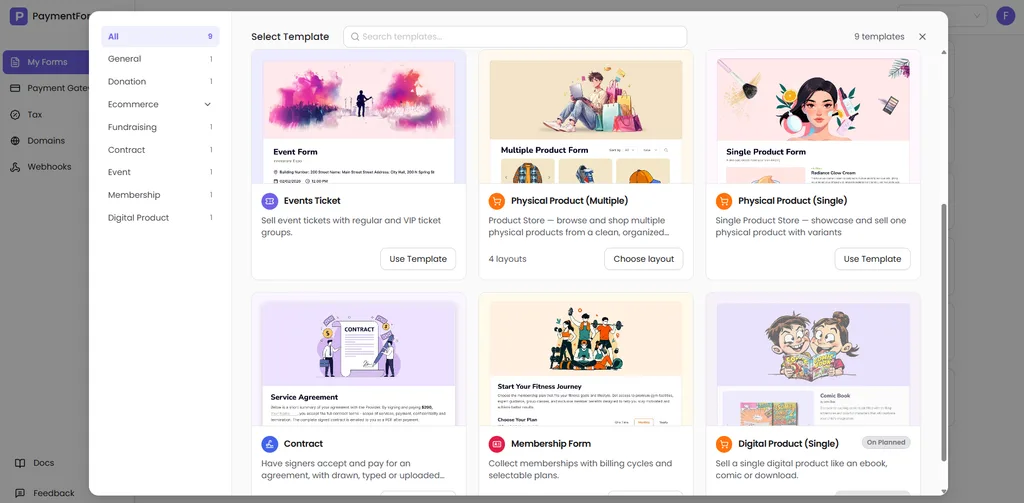The image size is (1024, 503).
Task: Click the Service Agreement contract thumbnail
Action: click(x=359, y=363)
